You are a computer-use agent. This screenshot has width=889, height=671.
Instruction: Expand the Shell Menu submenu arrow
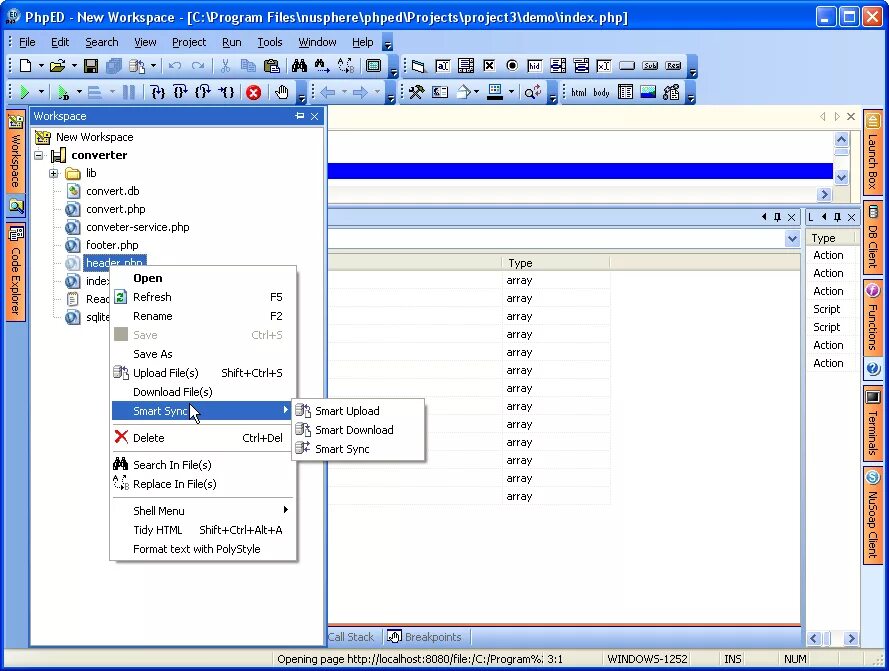286,510
